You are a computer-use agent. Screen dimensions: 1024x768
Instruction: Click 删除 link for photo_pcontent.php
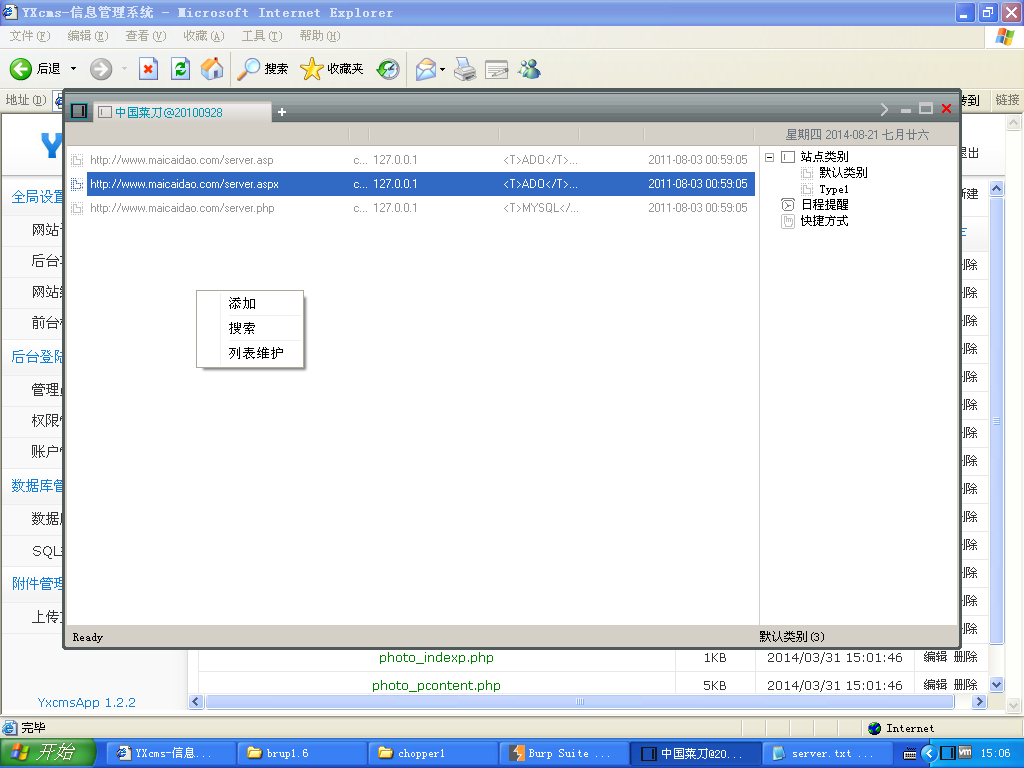click(965, 685)
